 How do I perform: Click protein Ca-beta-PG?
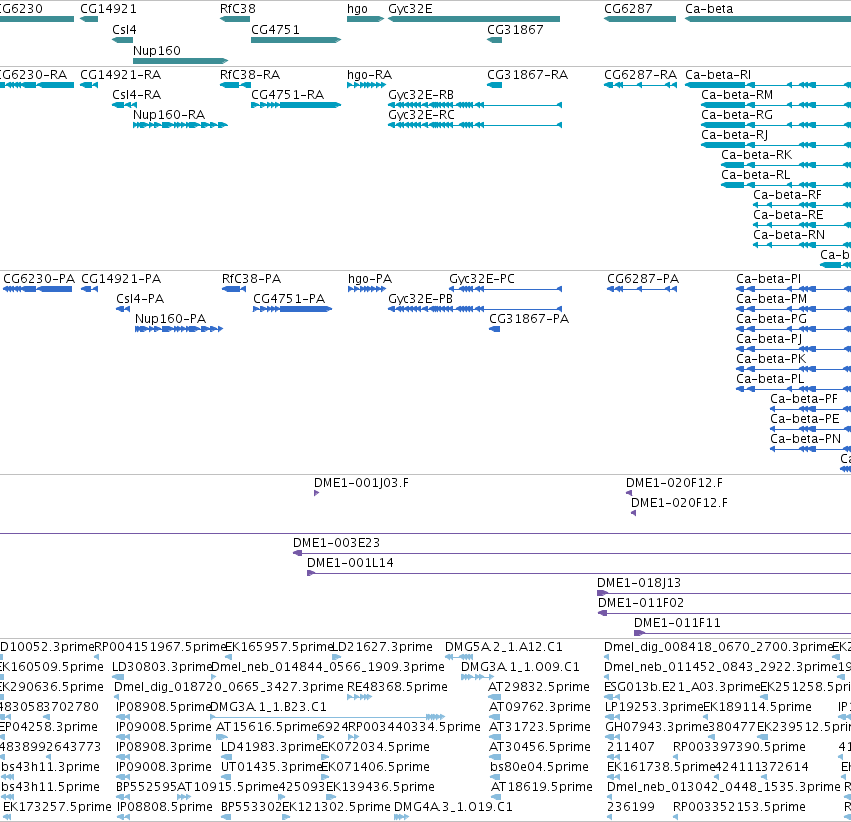(x=793, y=329)
